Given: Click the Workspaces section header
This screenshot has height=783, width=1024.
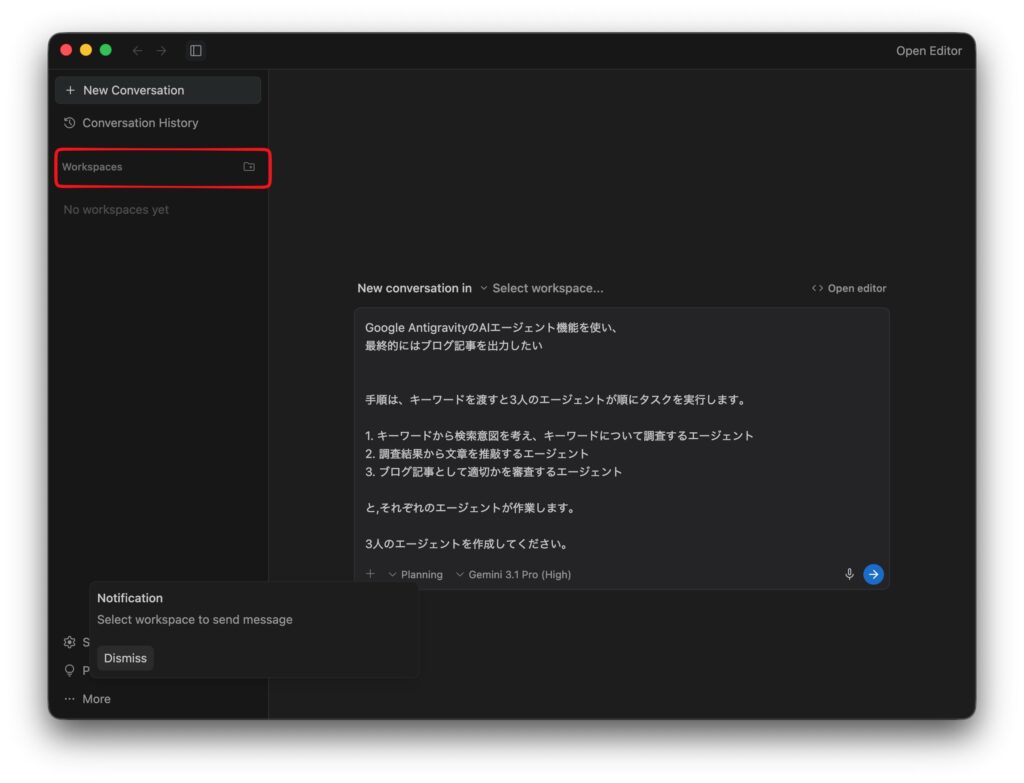Looking at the screenshot, I should 93,167.
